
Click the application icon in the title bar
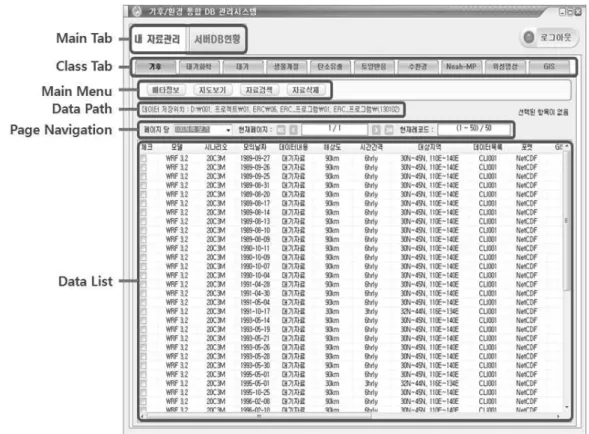[x=136, y=12]
